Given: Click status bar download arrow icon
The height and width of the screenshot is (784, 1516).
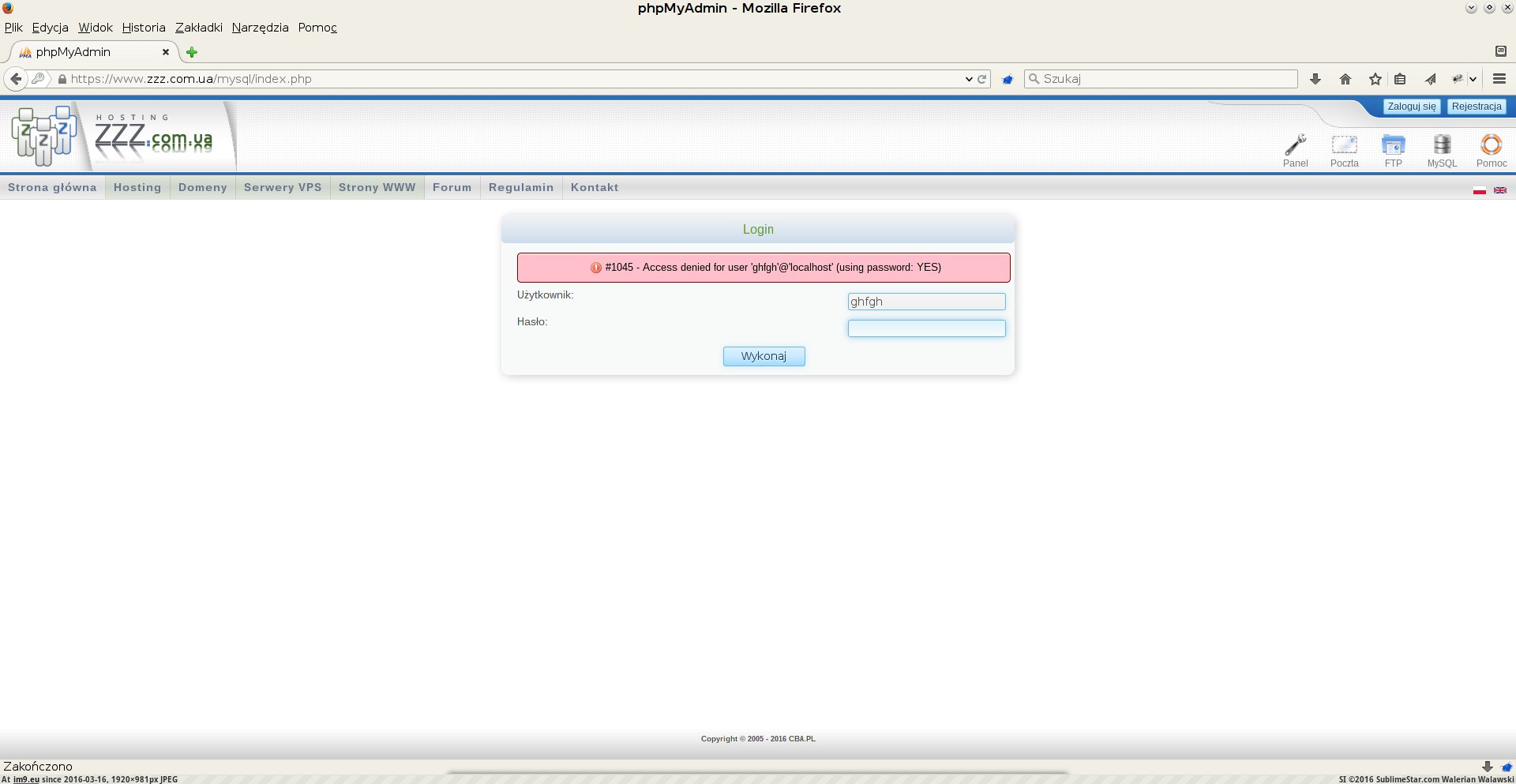Looking at the screenshot, I should pos(1488,767).
